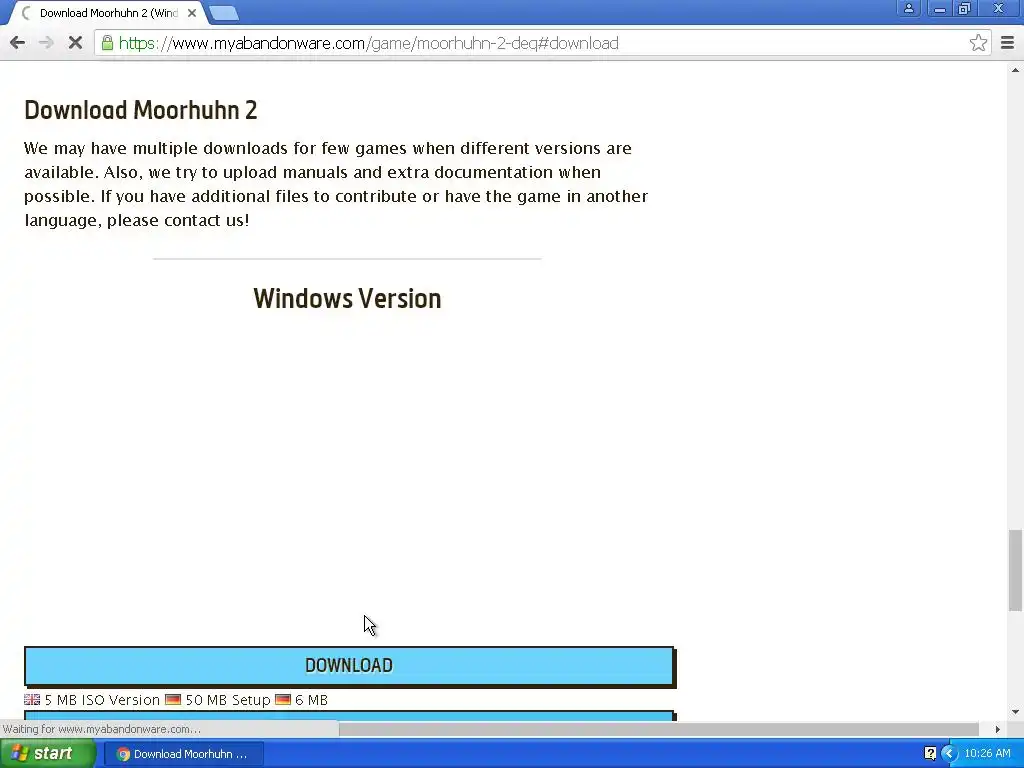Select the Download Moorhuhn 2 tab
This screenshot has height=768, width=1024.
[108, 13]
